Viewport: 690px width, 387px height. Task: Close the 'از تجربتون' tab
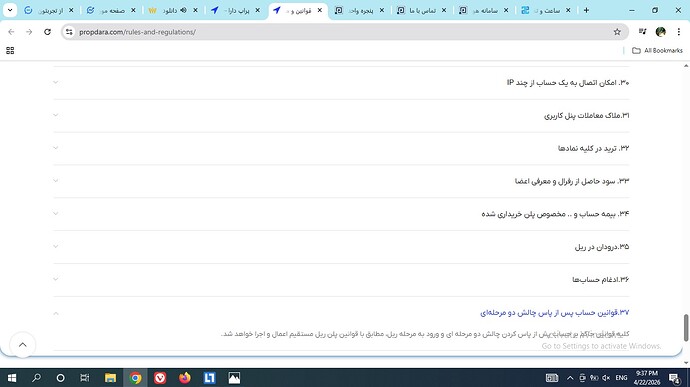coord(71,10)
